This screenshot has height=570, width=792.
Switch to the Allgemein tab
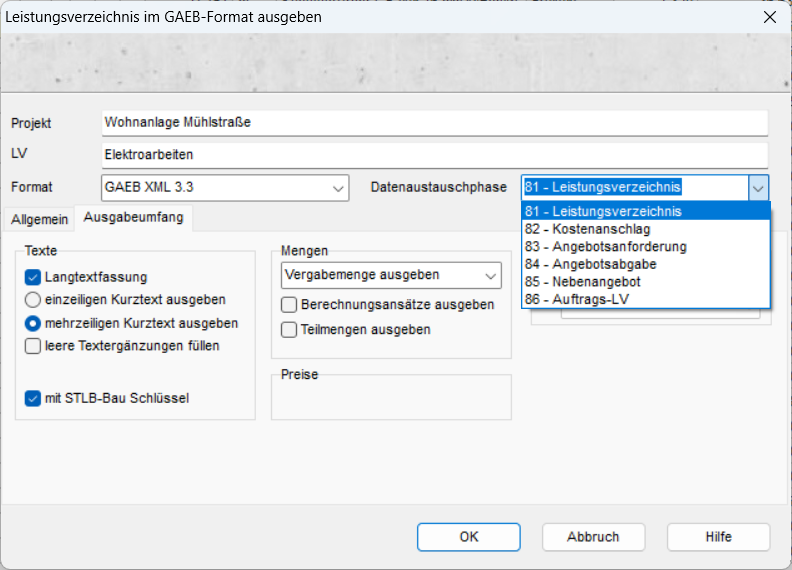point(40,218)
